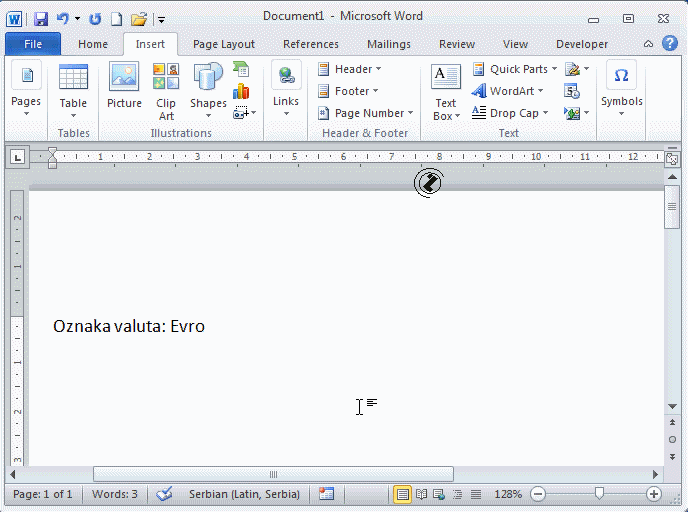Insert a Chart via the chart icon
The image size is (688, 512).
[x=241, y=92]
